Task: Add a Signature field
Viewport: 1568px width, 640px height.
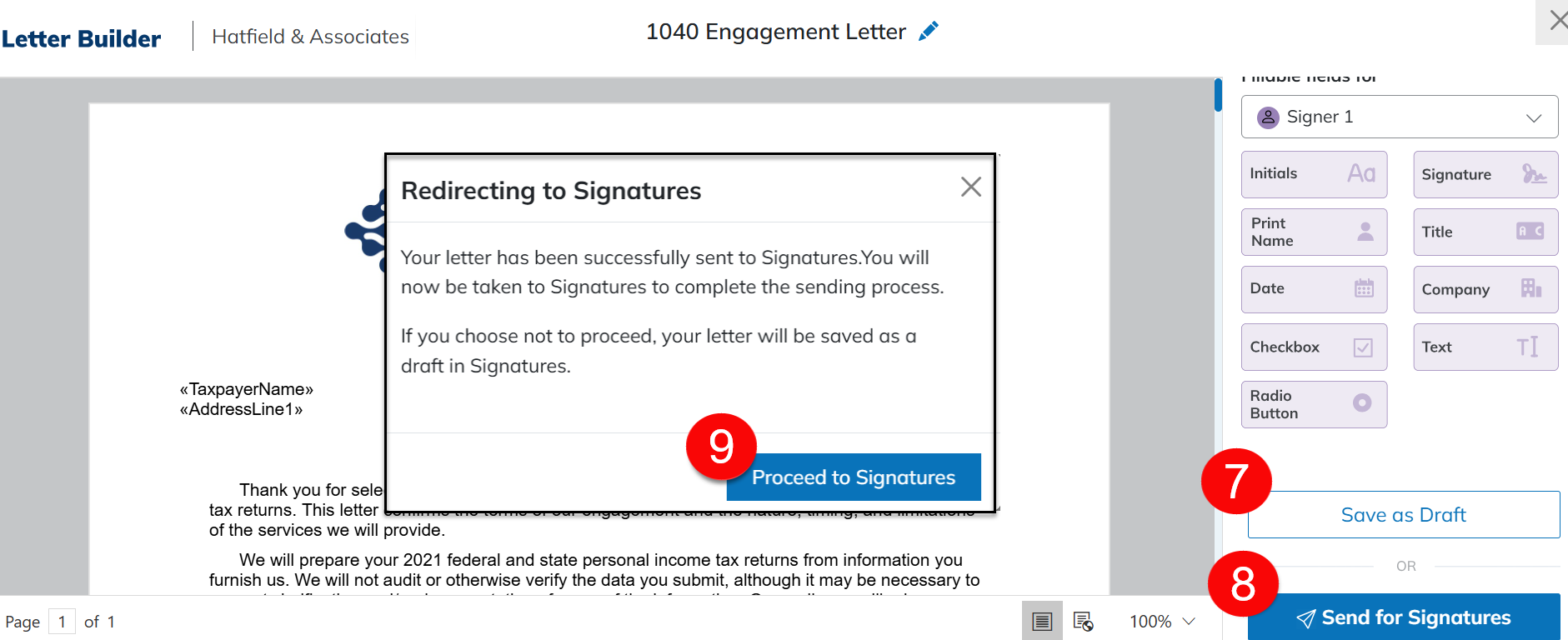Action: [x=1485, y=174]
